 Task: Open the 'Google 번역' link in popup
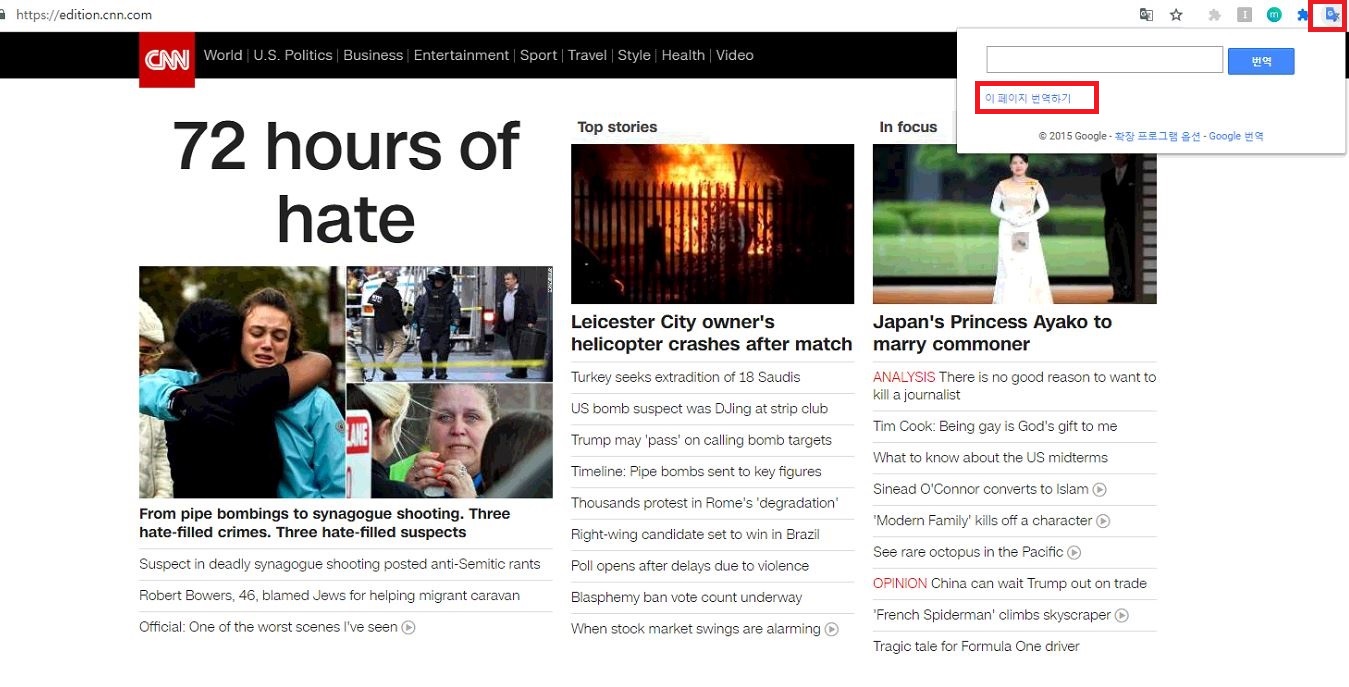[x=1236, y=136]
